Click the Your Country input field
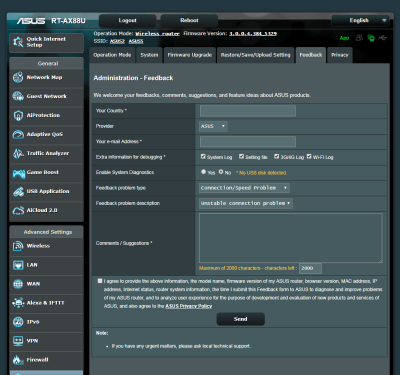Image resolution: width=400 pixels, height=375 pixels. click(x=248, y=111)
